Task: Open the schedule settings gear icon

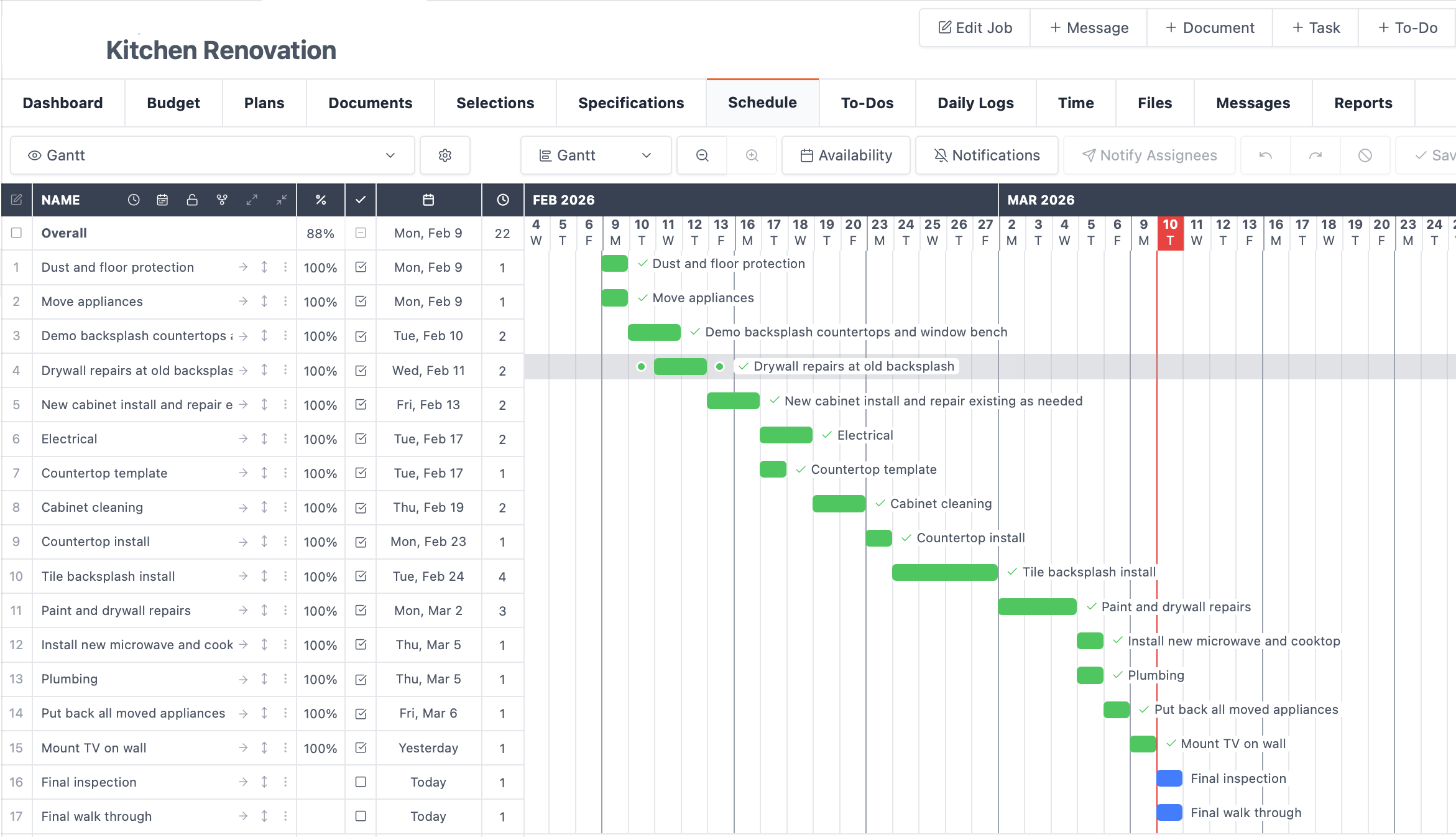Action: [445, 155]
